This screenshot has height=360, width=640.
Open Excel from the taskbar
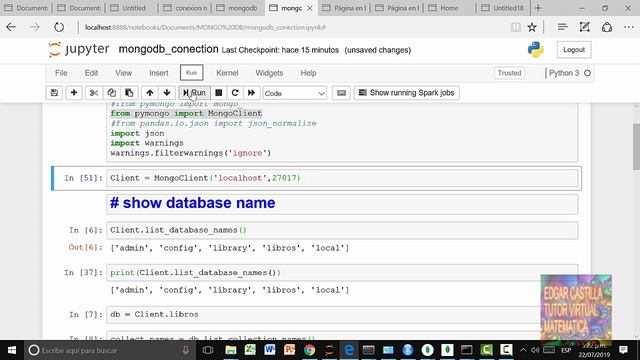click(250, 350)
